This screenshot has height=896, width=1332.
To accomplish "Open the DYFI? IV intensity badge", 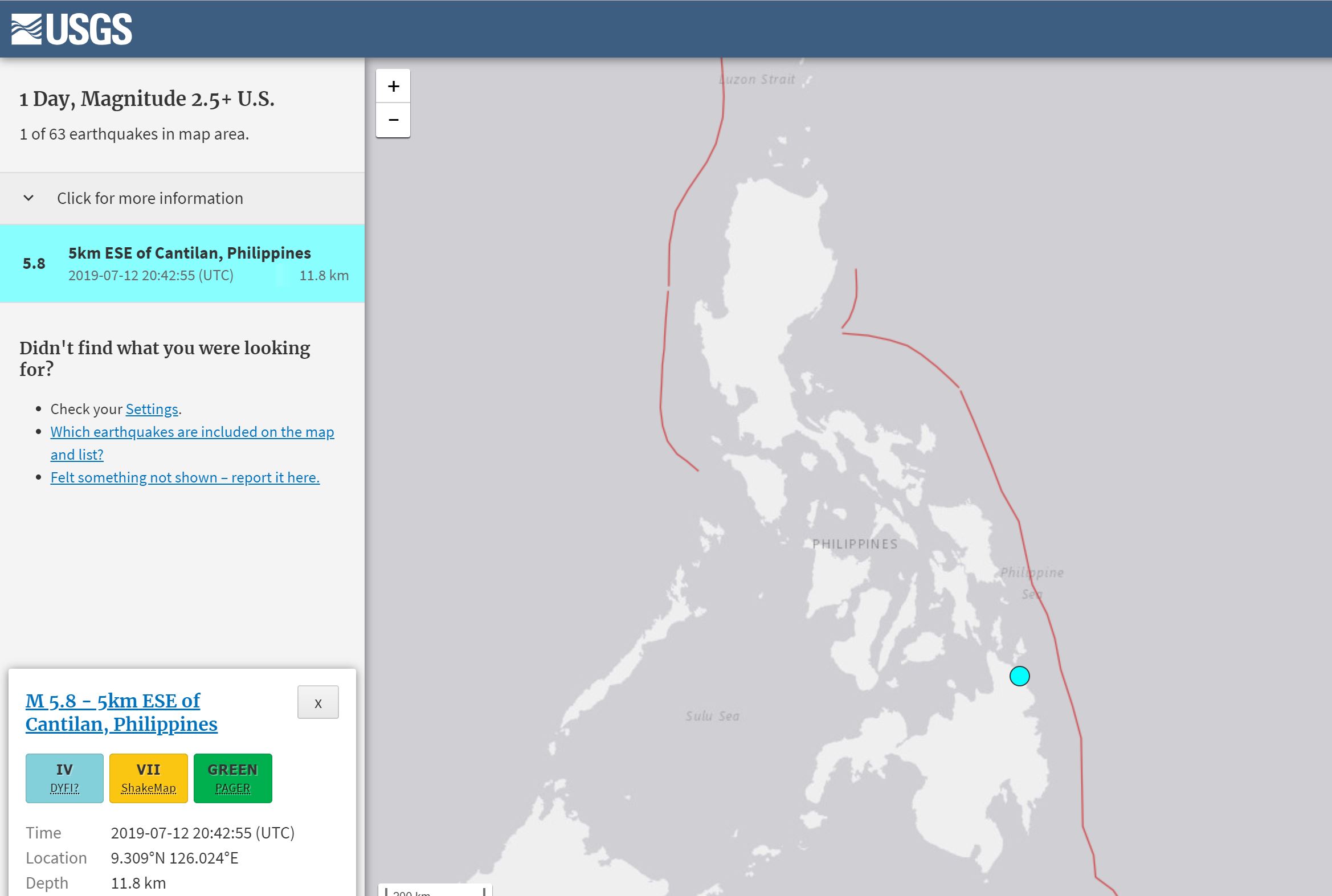I will coord(64,778).
